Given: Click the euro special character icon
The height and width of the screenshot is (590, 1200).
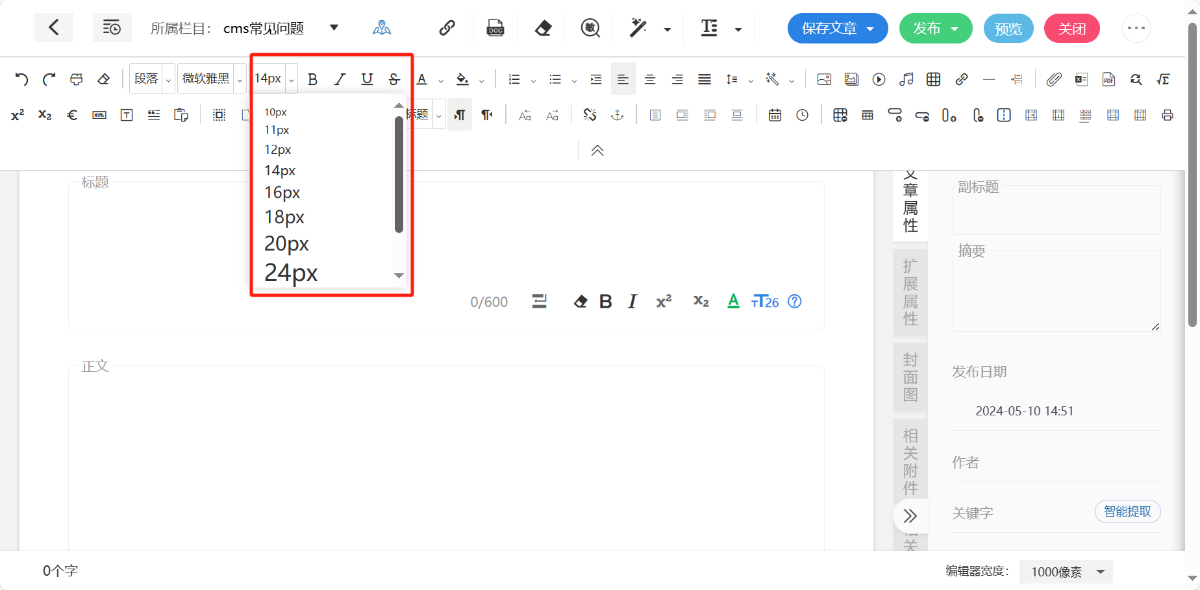Looking at the screenshot, I should tap(72, 115).
